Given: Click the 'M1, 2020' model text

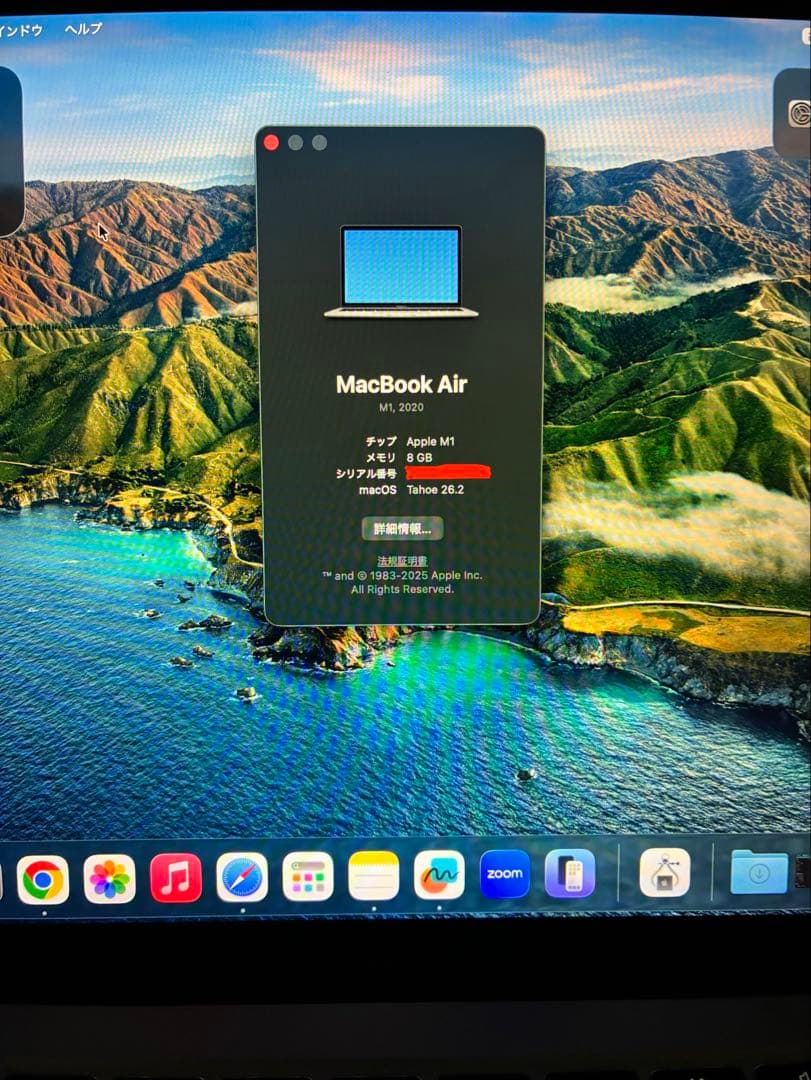Looking at the screenshot, I should [x=402, y=407].
